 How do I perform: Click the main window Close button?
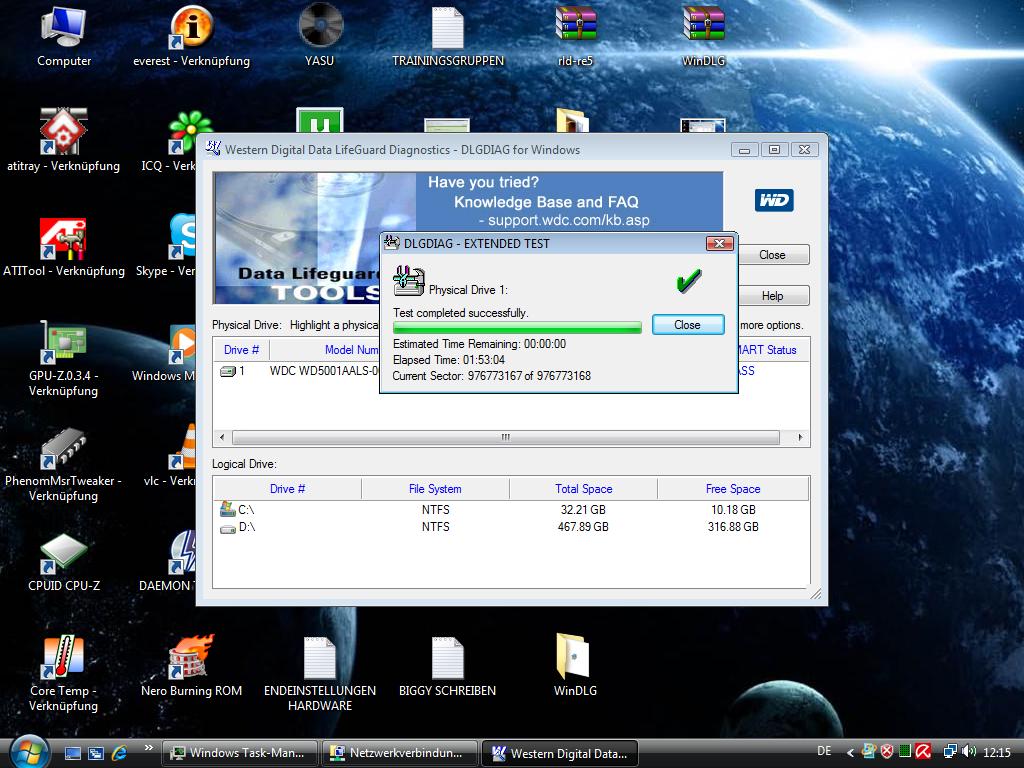click(772, 255)
